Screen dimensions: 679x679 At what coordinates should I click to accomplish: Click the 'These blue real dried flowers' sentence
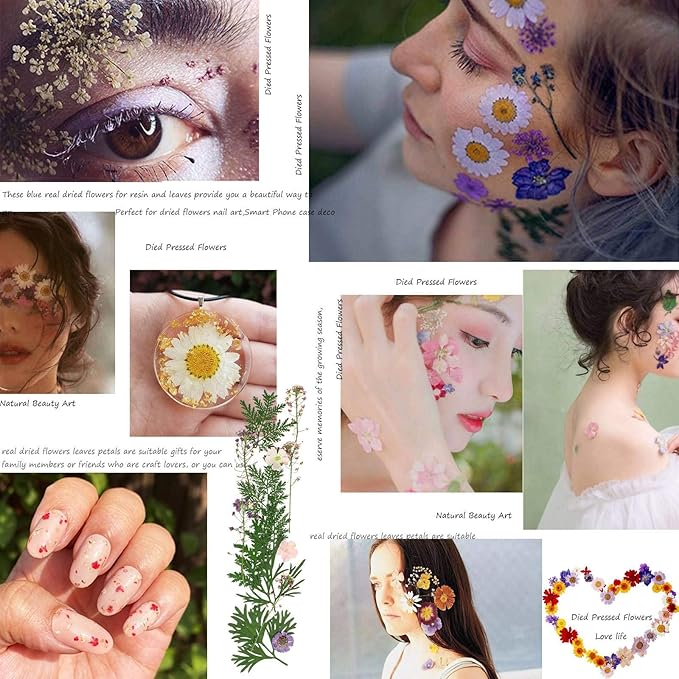coord(156,194)
